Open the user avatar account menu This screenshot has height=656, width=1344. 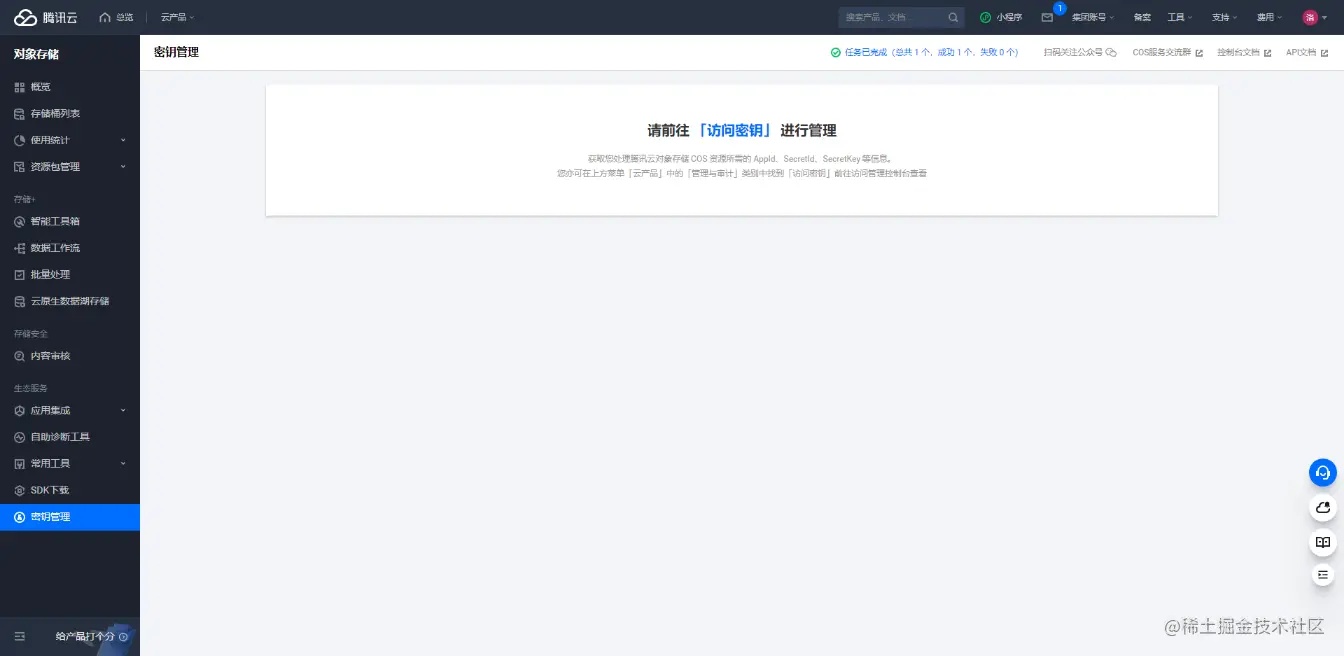pyautogui.click(x=1310, y=17)
